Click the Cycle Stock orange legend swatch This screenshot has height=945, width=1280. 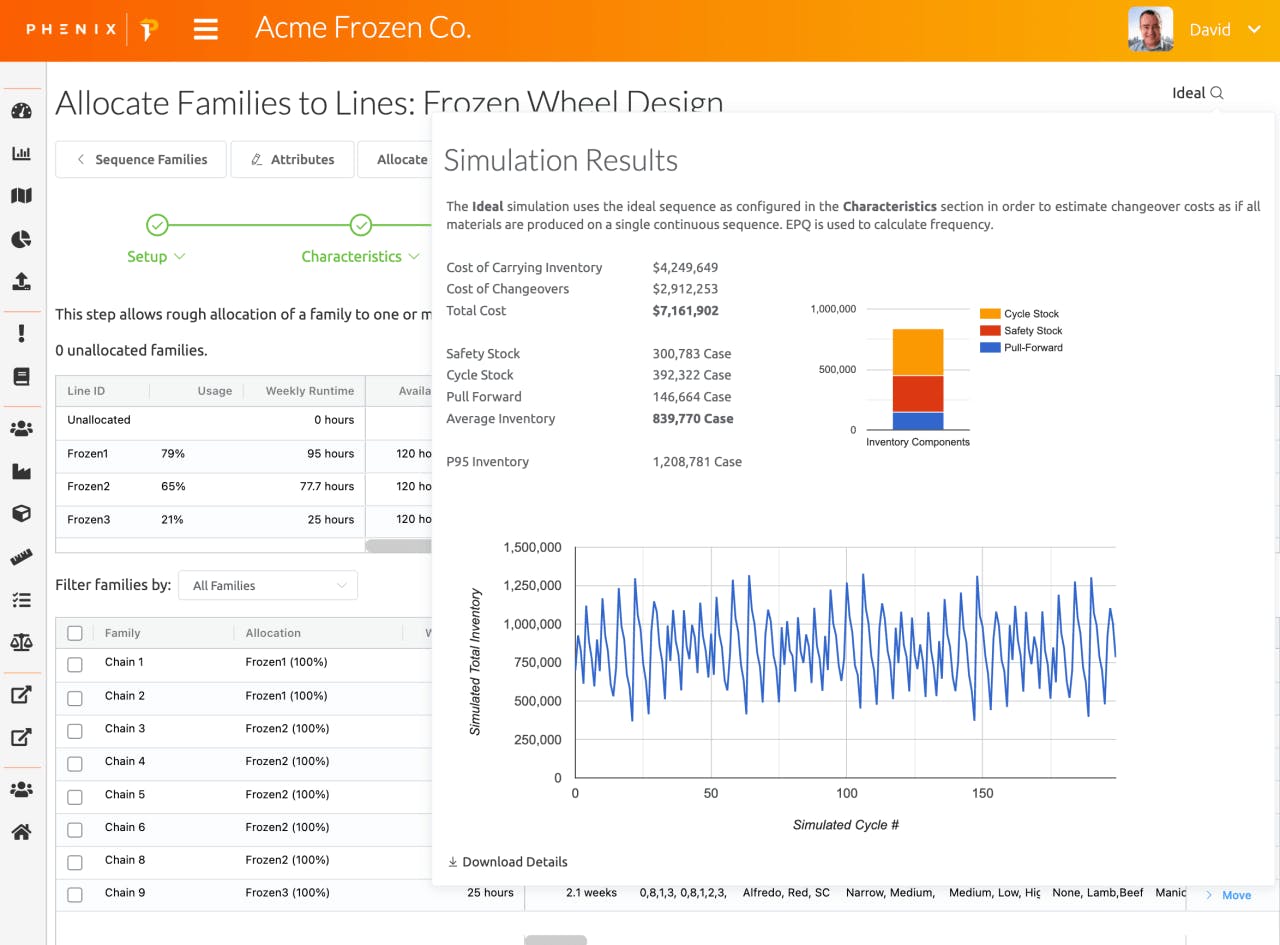(x=990, y=314)
